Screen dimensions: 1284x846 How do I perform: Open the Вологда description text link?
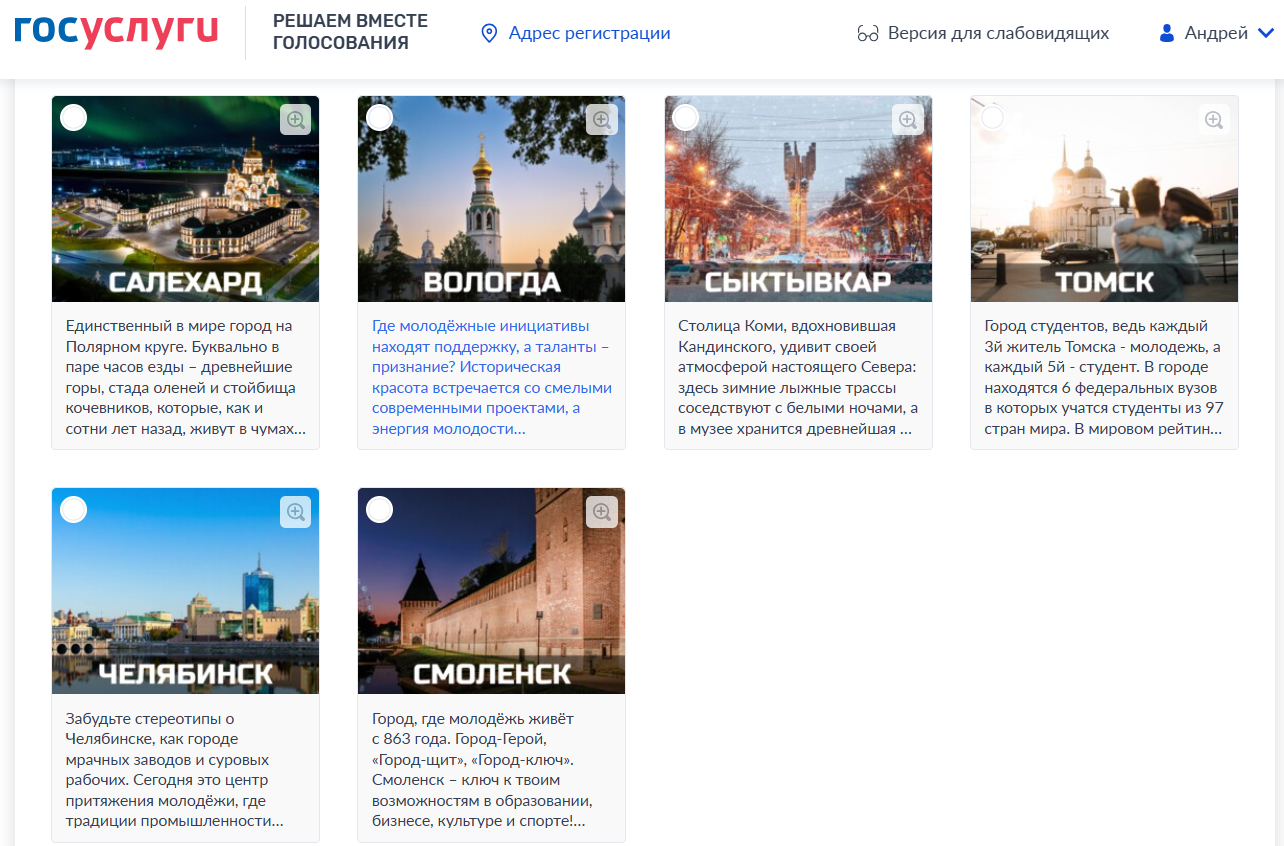tap(490, 377)
